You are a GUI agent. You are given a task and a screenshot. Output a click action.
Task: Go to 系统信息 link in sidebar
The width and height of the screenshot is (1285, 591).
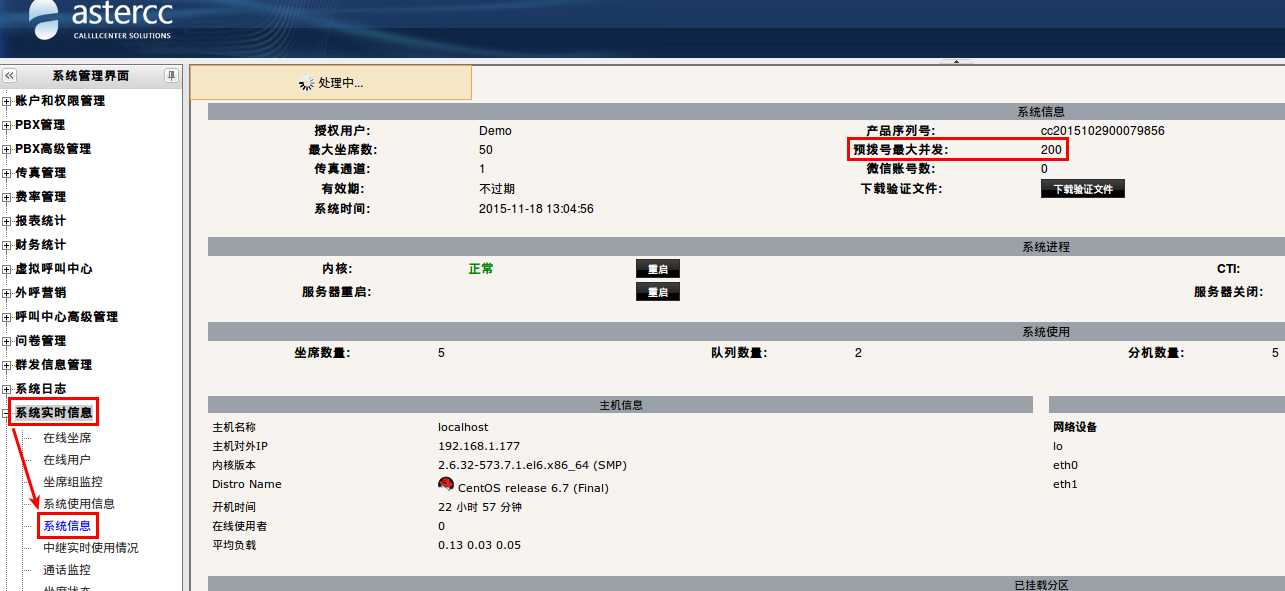point(66,526)
